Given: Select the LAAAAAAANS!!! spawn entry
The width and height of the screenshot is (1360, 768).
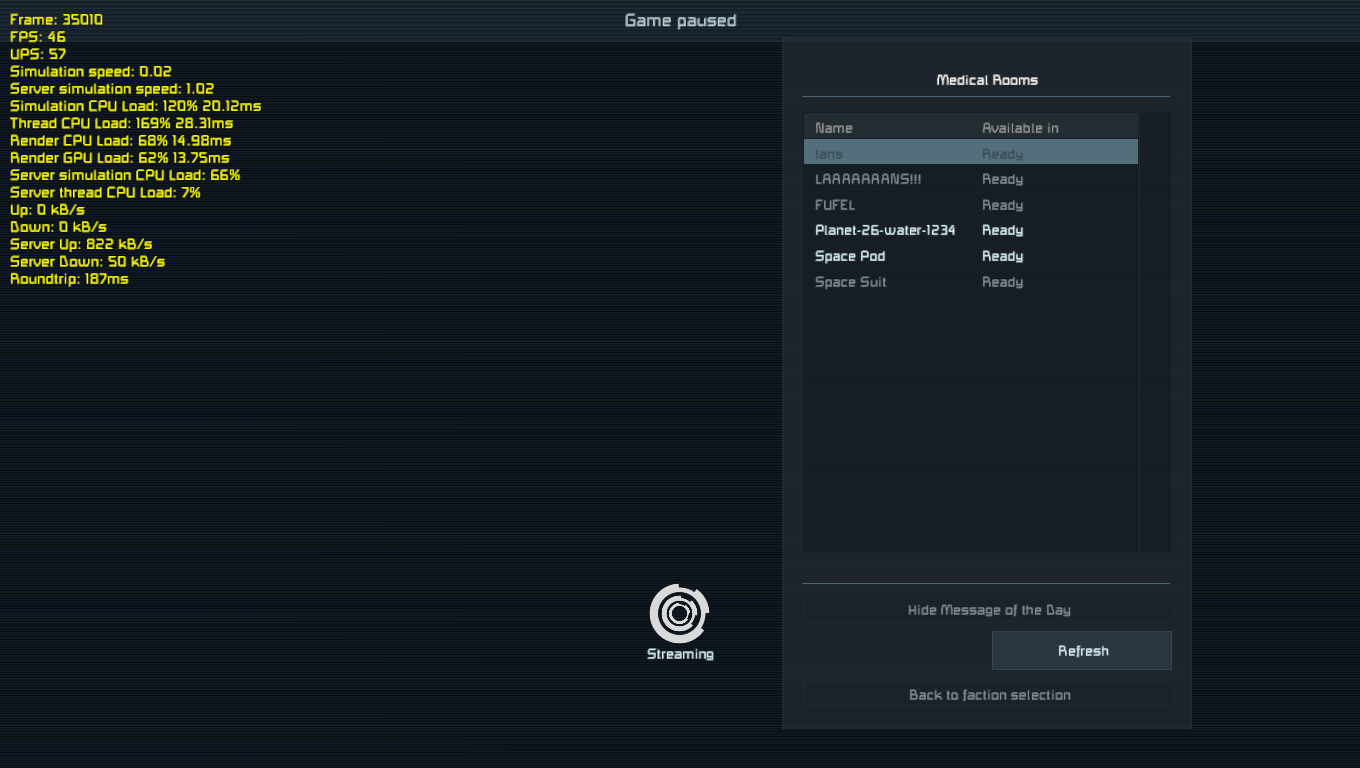Looking at the screenshot, I should point(970,179).
